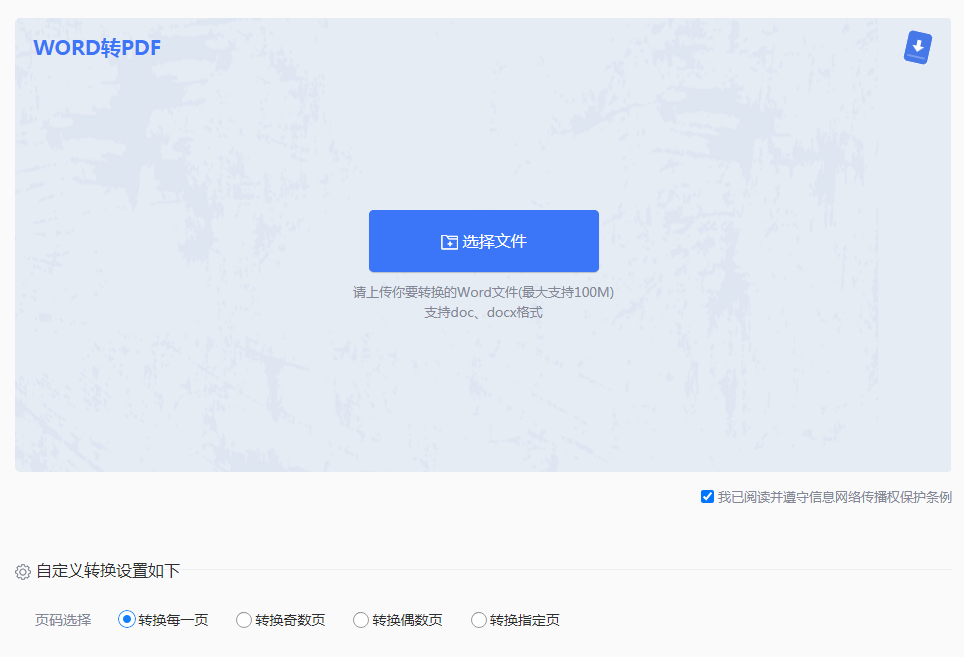
Task: Click the WORD转PDF page title
Action: point(97,46)
